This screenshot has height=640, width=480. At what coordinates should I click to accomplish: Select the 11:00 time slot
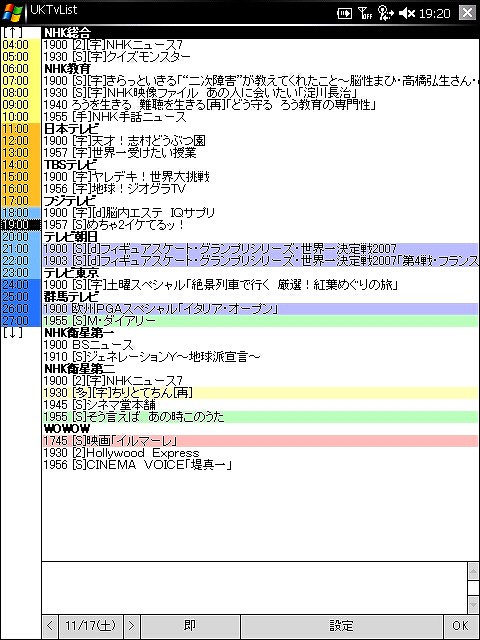click(21, 129)
